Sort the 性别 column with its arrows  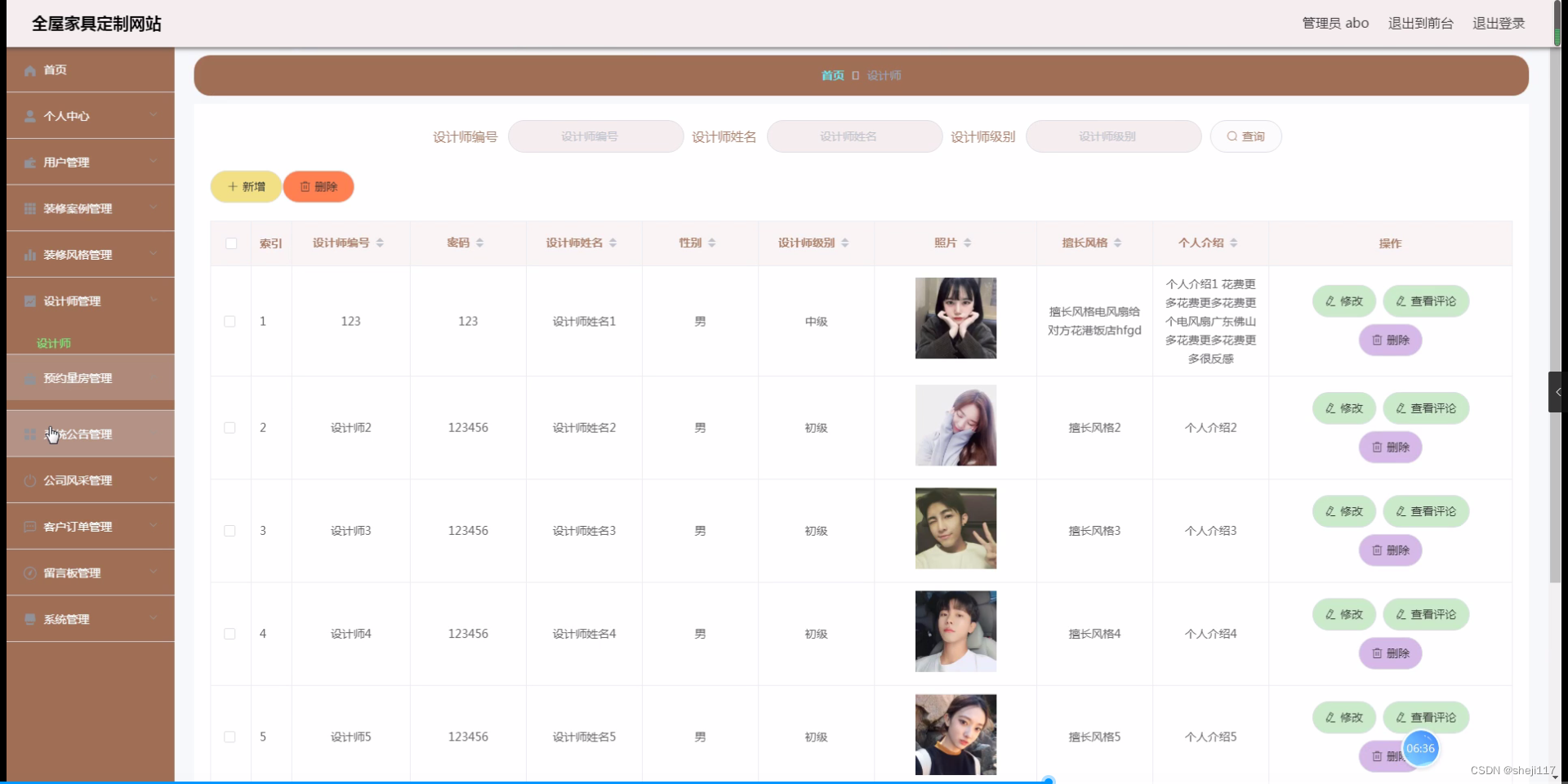[711, 243]
